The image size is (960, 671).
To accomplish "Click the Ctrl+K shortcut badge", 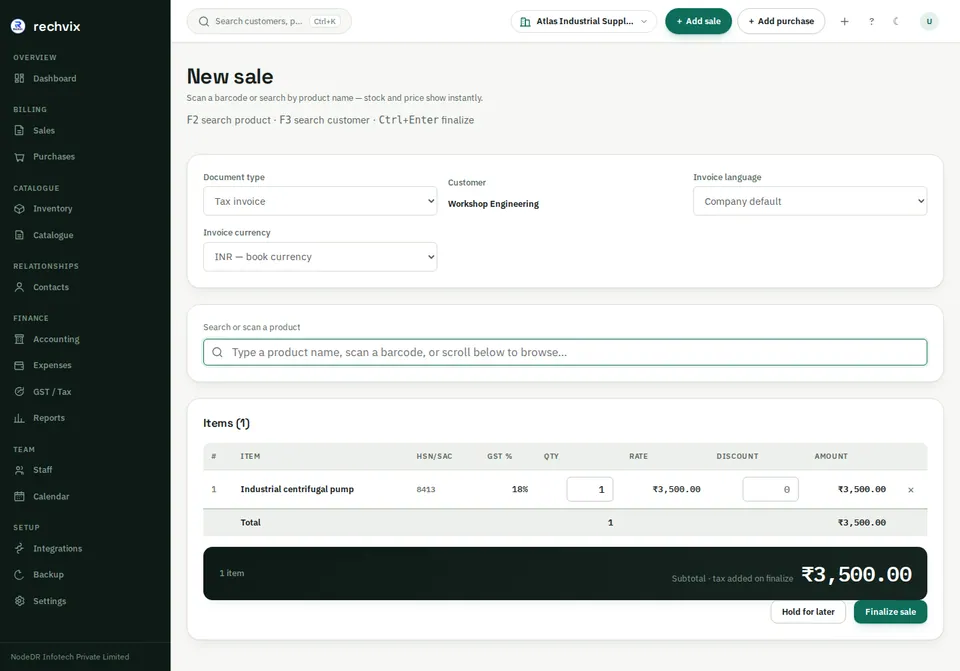I will click(x=324, y=21).
